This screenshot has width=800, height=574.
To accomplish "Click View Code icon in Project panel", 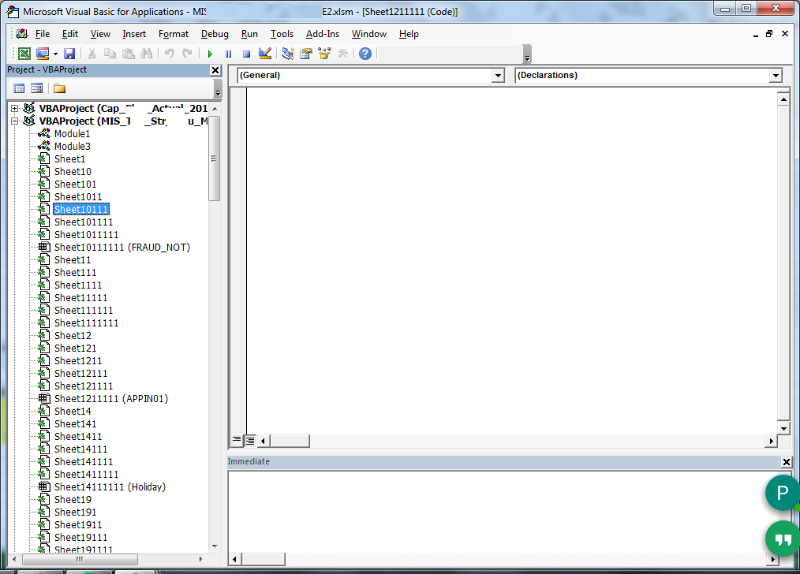I will click(x=19, y=88).
